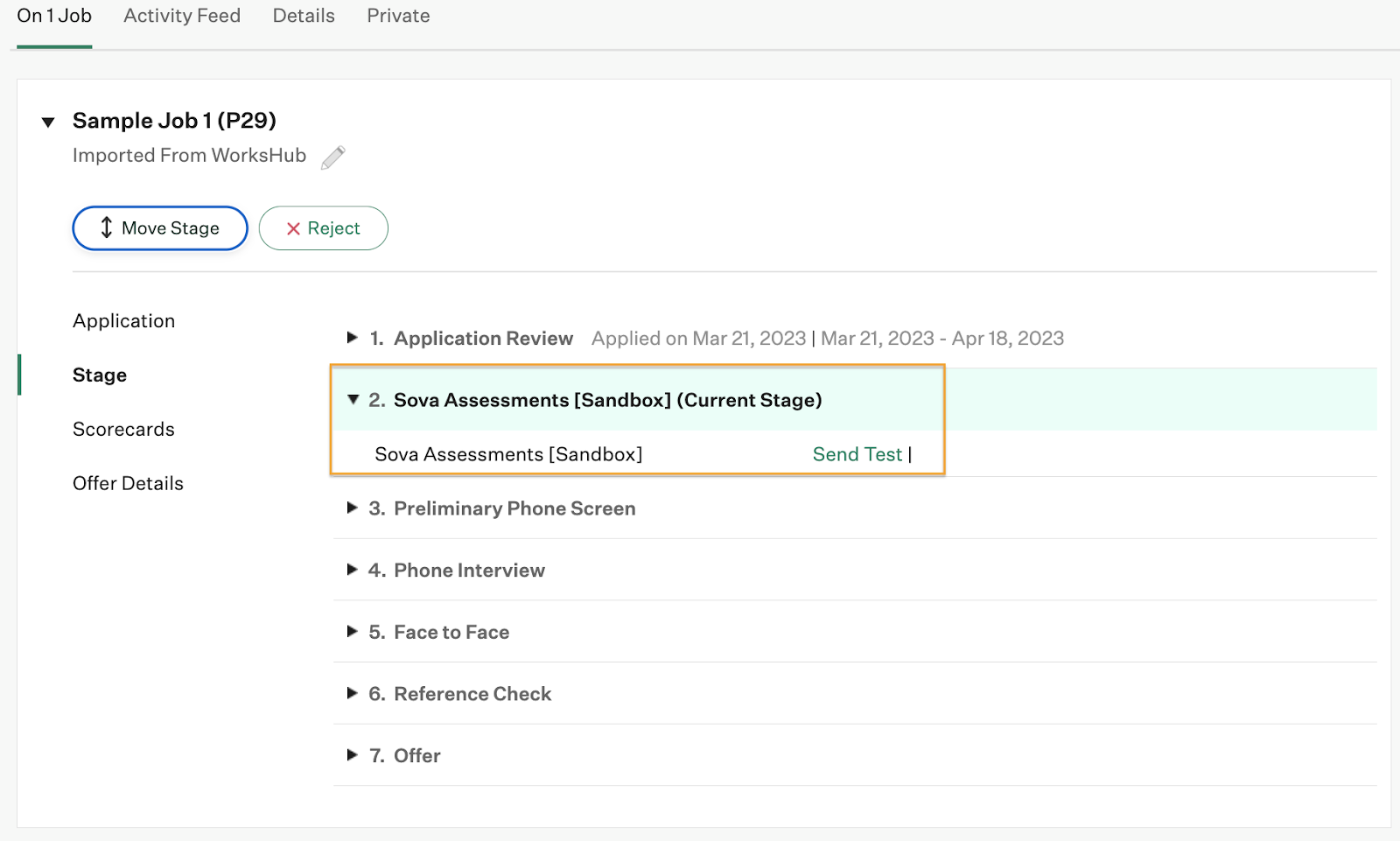Screen dimensions: 1400x841
Task: Click the 4. Phone Interview title
Action: pos(457,571)
